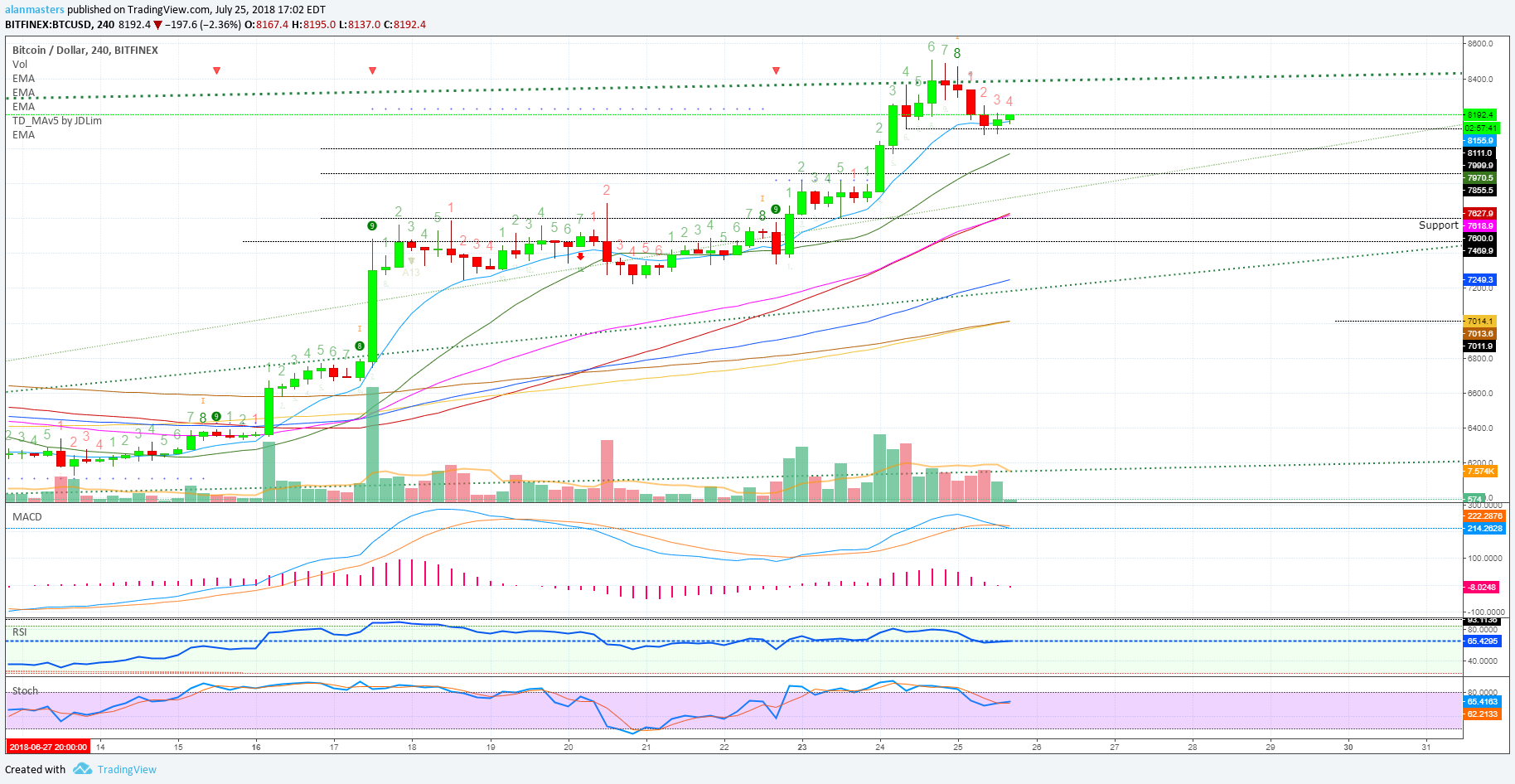1515x784 pixels.
Task: Click the green 8192.4 current price label
Action: point(1480,115)
